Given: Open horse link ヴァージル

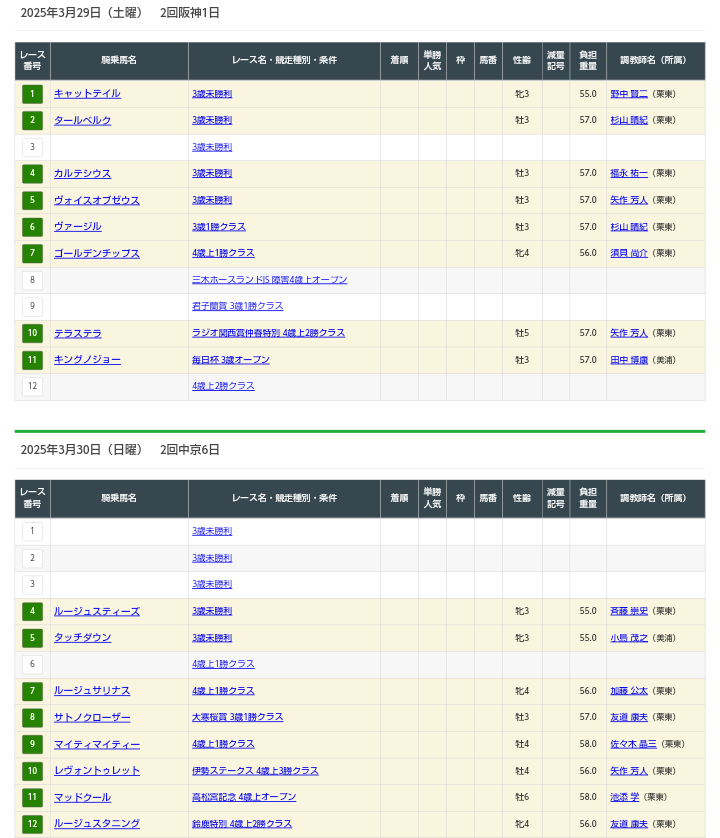Looking at the screenshot, I should pyautogui.click(x=78, y=227).
